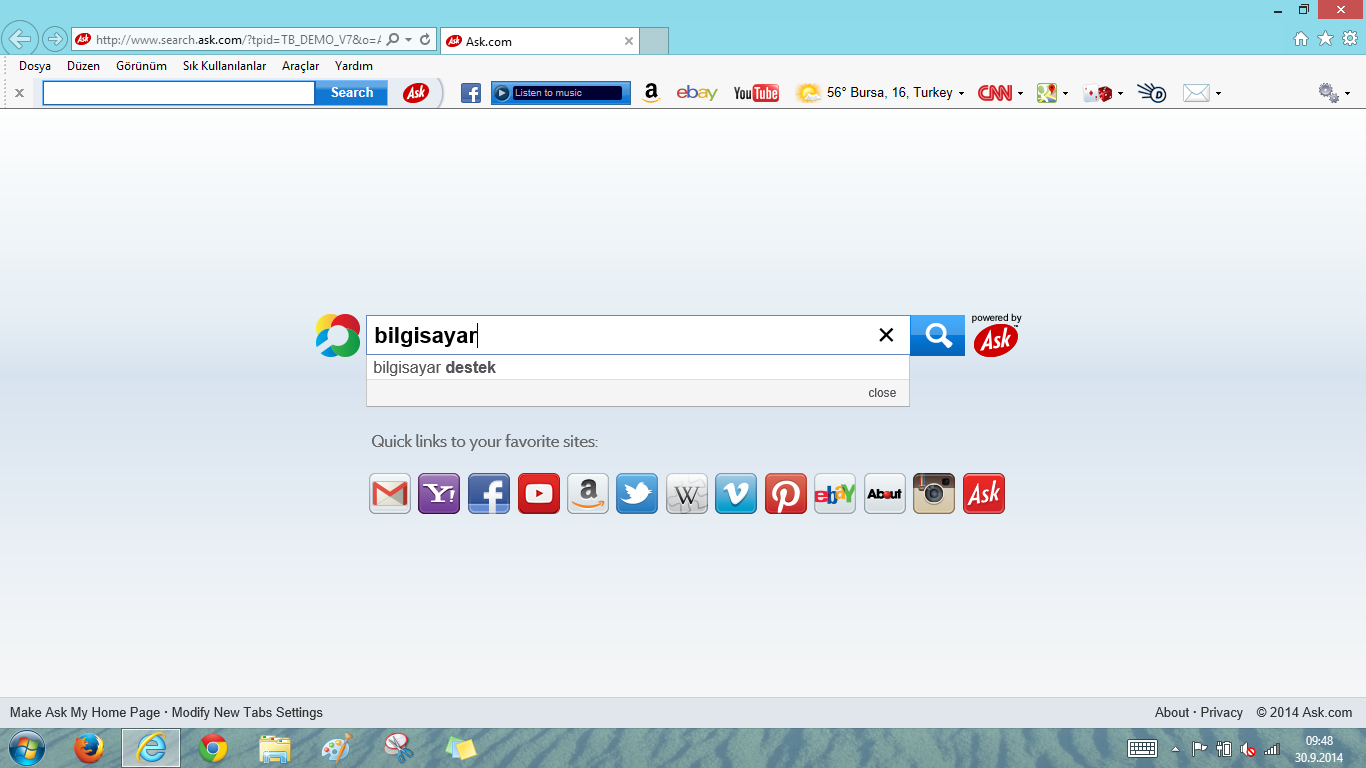Close the Ask toolbar with X
The height and width of the screenshot is (768, 1366).
19,93
